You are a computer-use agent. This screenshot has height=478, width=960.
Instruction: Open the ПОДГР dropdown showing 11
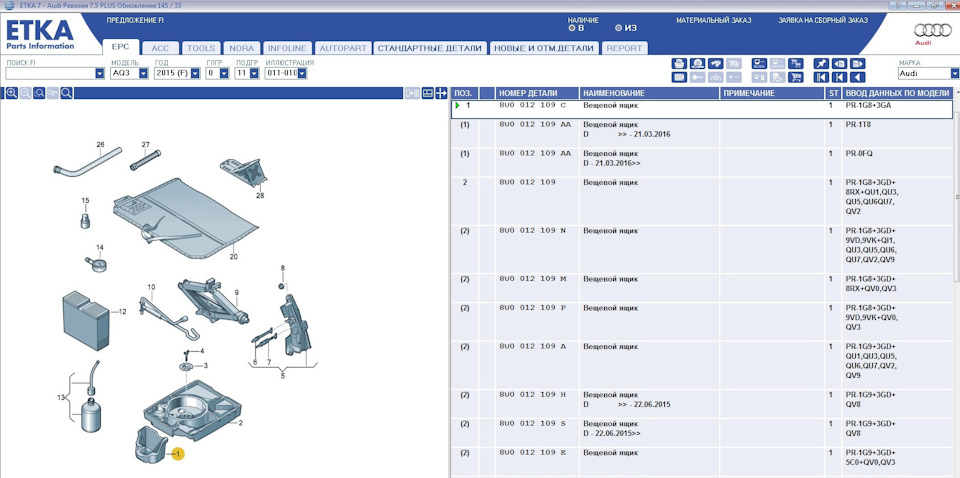point(253,73)
